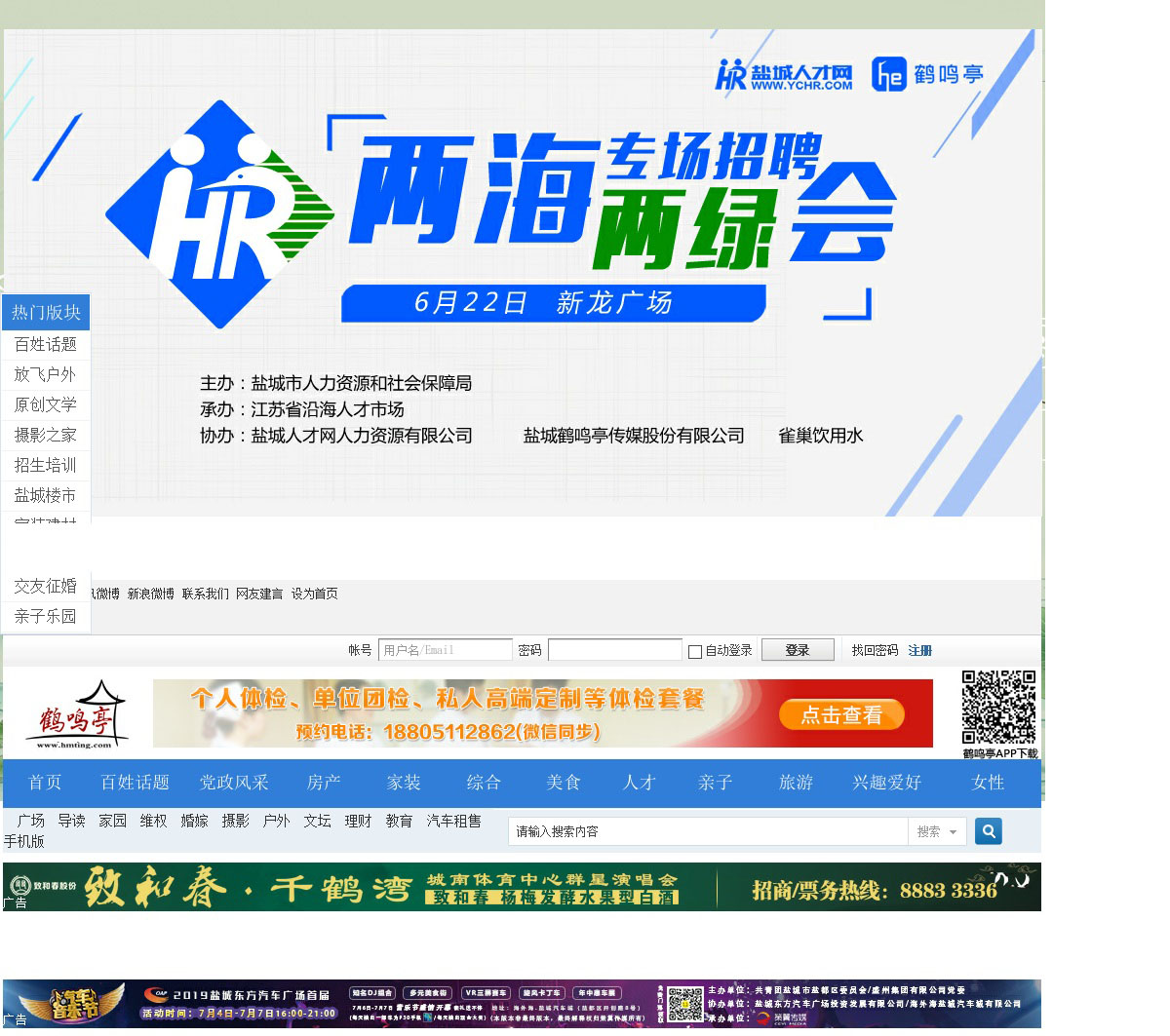Open the 搜索 type dropdown
This screenshot has width=1170, height=1036.
[x=937, y=831]
